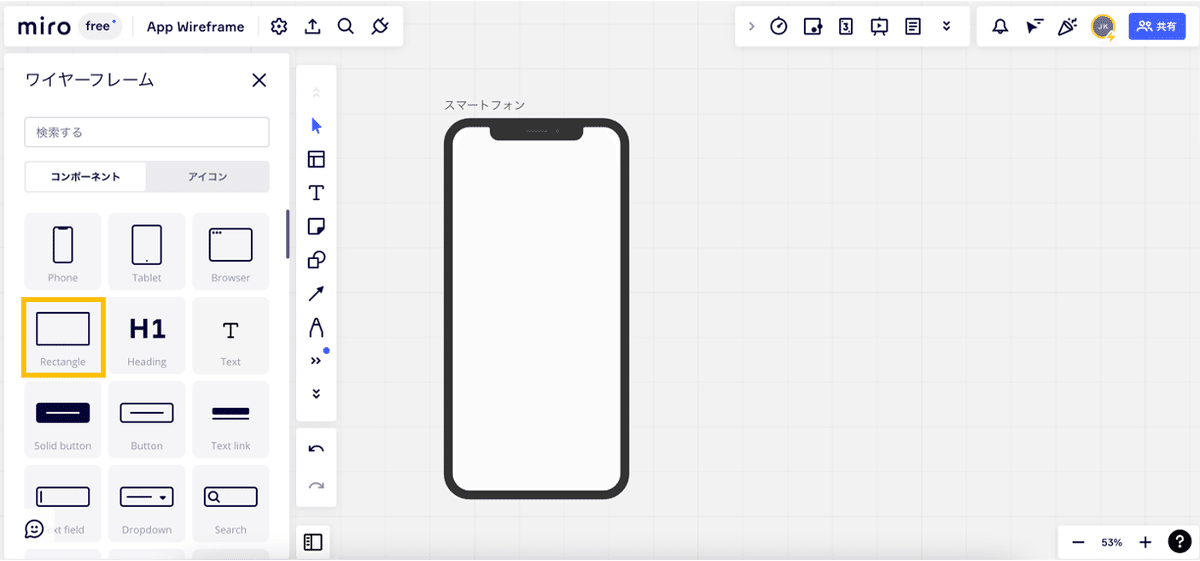1200x561 pixels.
Task: Select the sticky note tool
Action: pos(316,227)
